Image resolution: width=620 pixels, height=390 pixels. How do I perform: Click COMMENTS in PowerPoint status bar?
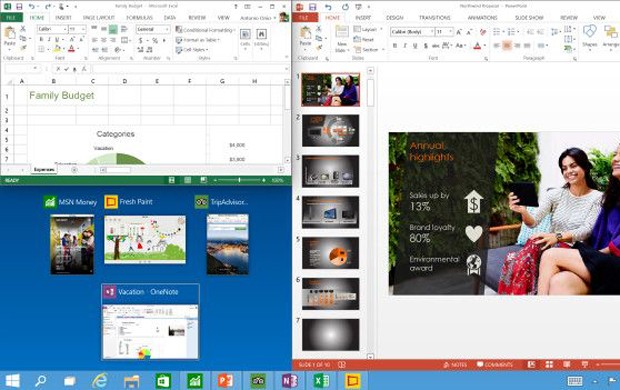(x=495, y=364)
